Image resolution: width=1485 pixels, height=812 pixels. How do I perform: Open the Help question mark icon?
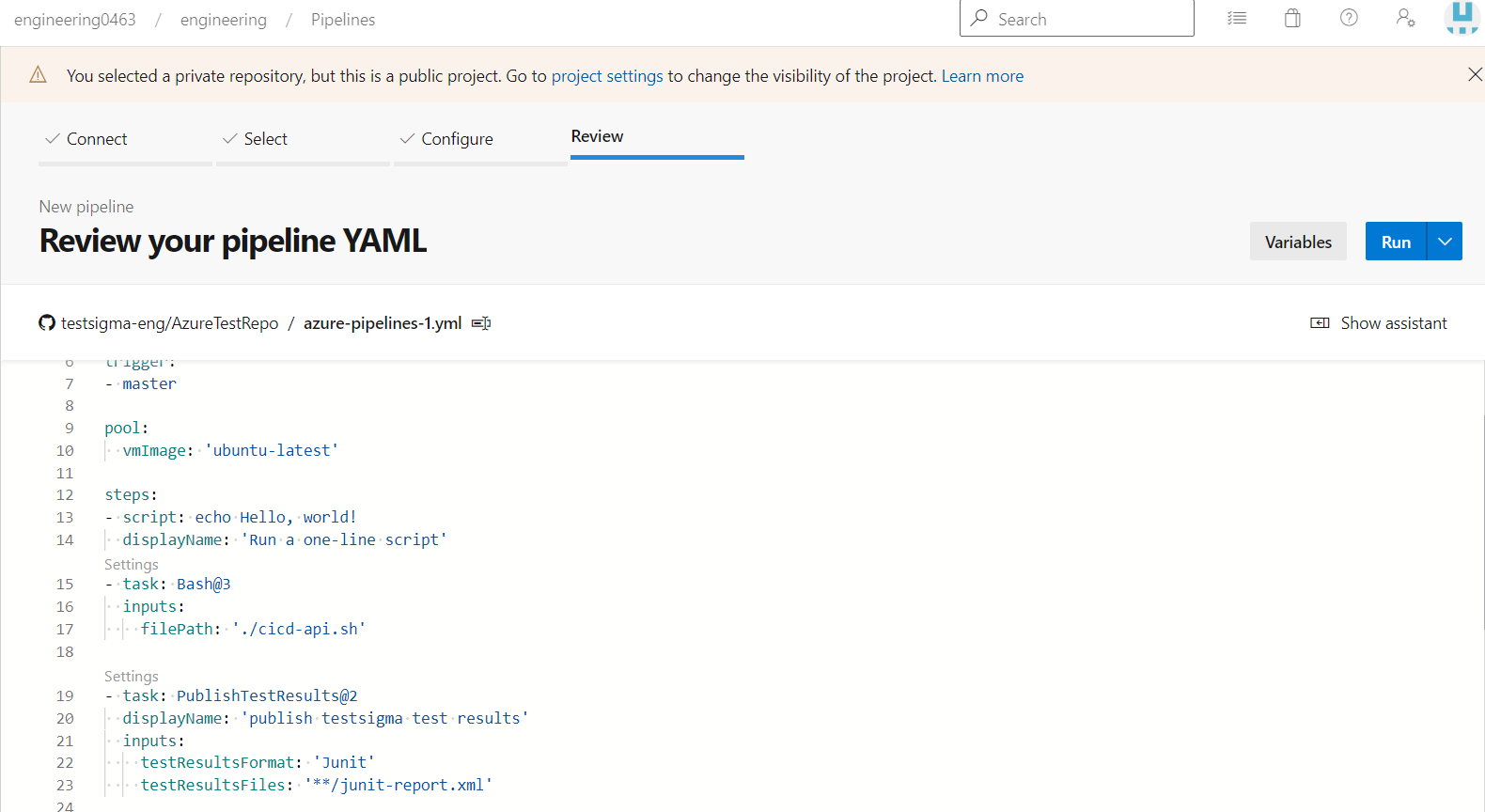coord(1349,18)
